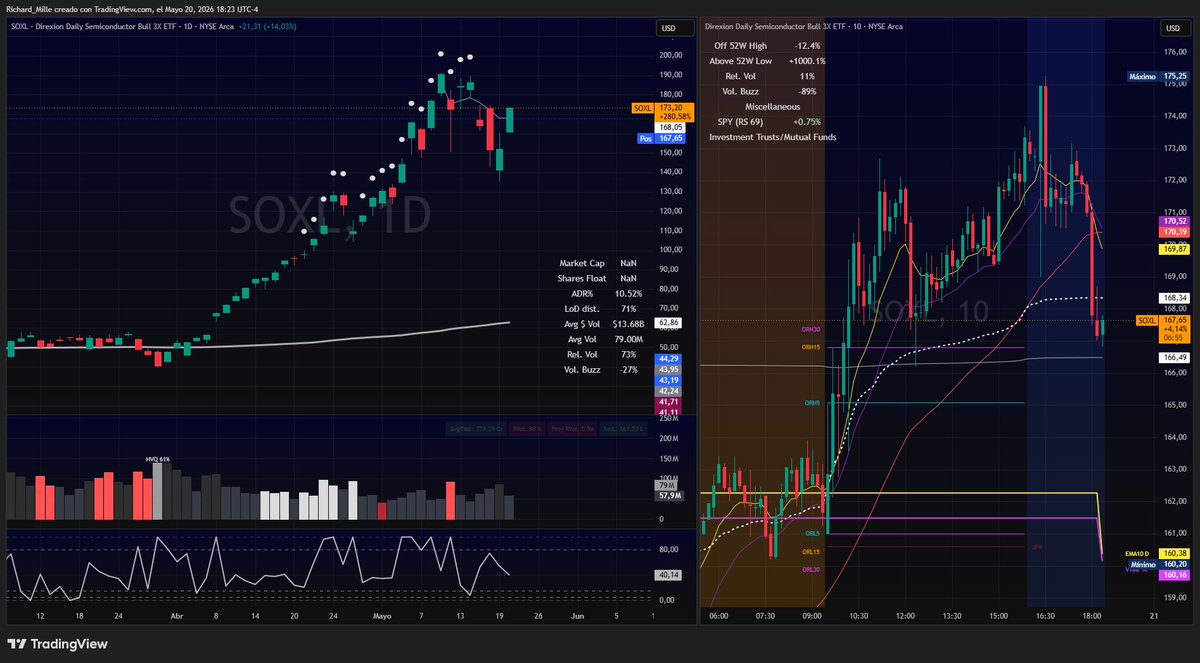Screen dimensions: 1200x663
Task: Click the ORH5 level label
Action: point(813,403)
